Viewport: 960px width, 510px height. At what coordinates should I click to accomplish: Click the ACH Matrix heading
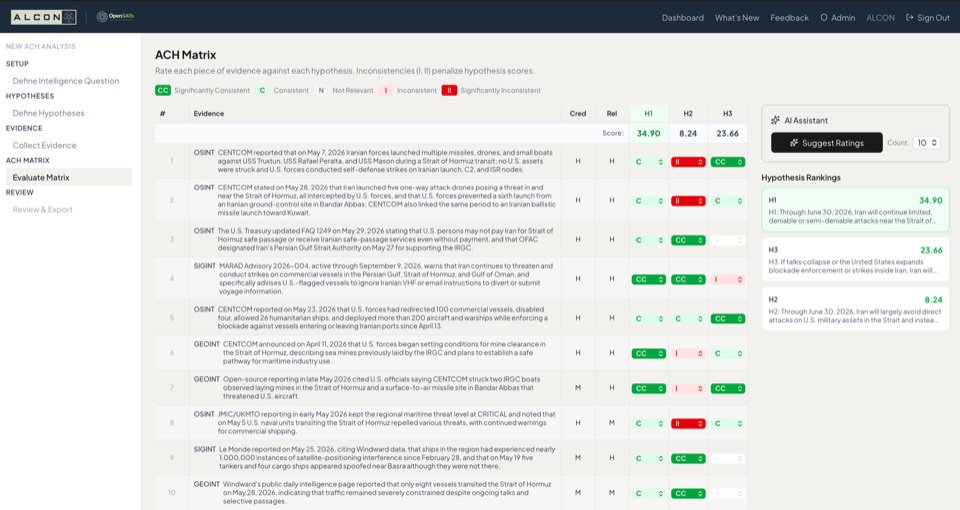(x=186, y=55)
